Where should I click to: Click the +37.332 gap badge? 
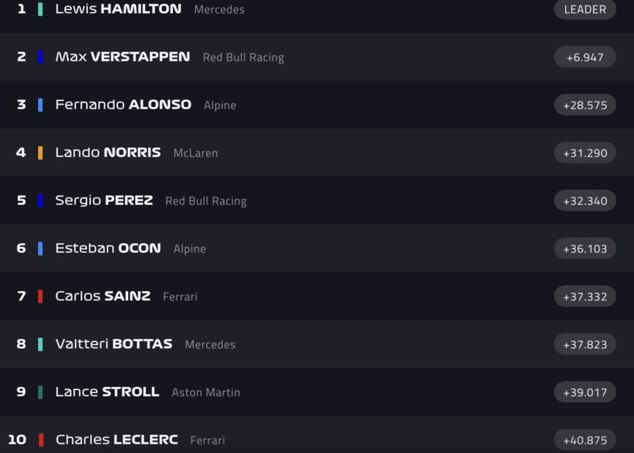[585, 296]
